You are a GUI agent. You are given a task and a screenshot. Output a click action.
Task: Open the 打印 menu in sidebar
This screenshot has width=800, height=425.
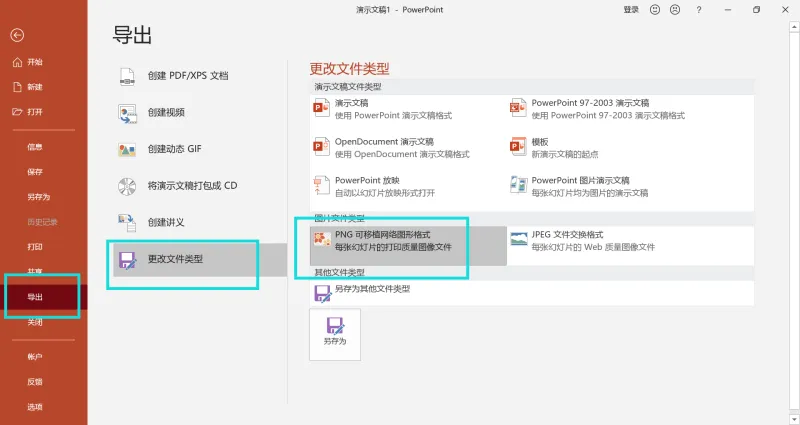coord(35,247)
